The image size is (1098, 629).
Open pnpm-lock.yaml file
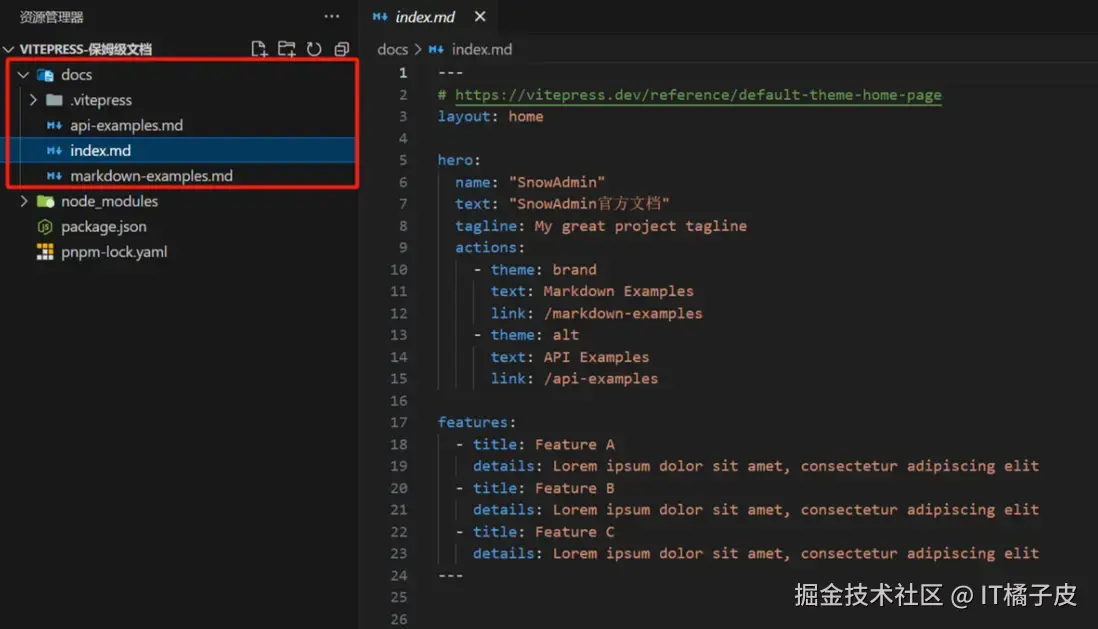114,251
